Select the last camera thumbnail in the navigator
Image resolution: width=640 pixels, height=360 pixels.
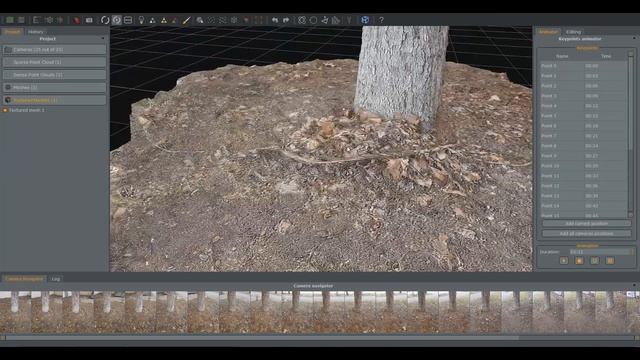pyautogui.click(x=633, y=312)
